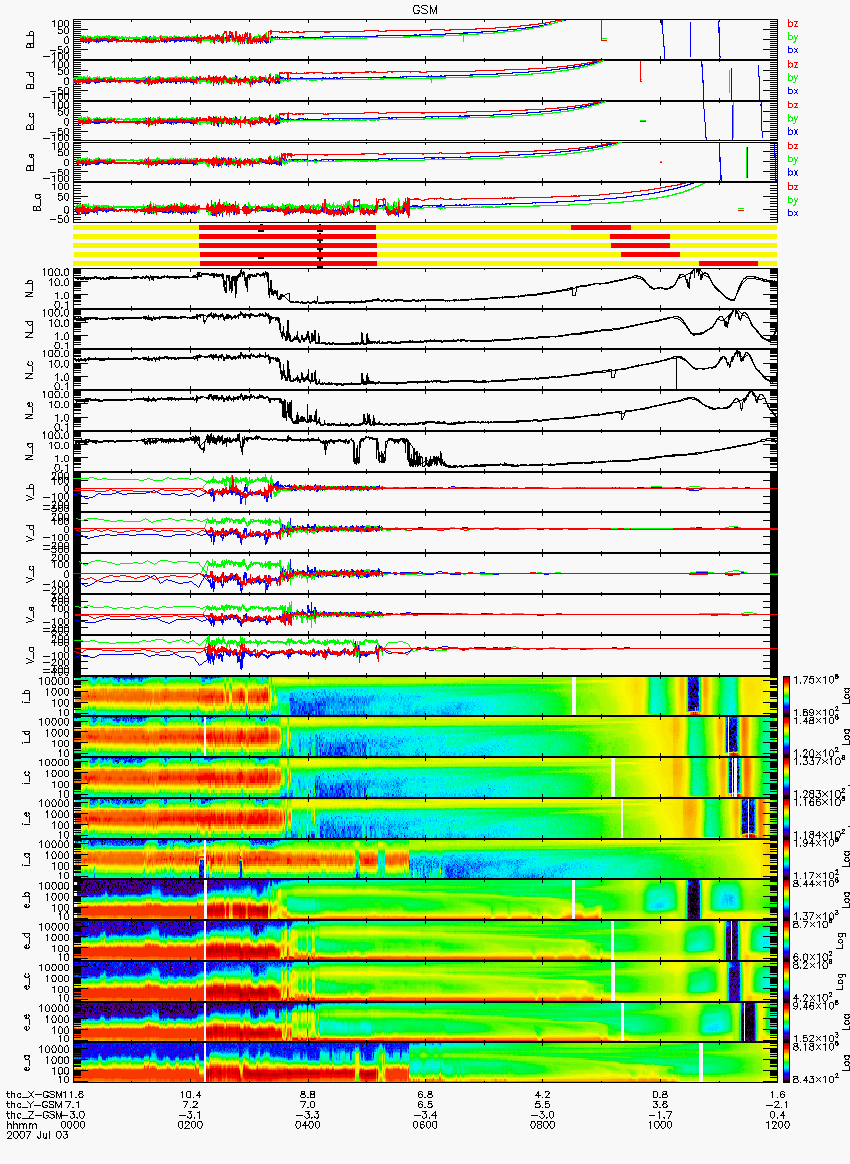850x1164 pixels.
Task: Click the 0400 time tick label
Action: [x=307, y=1125]
